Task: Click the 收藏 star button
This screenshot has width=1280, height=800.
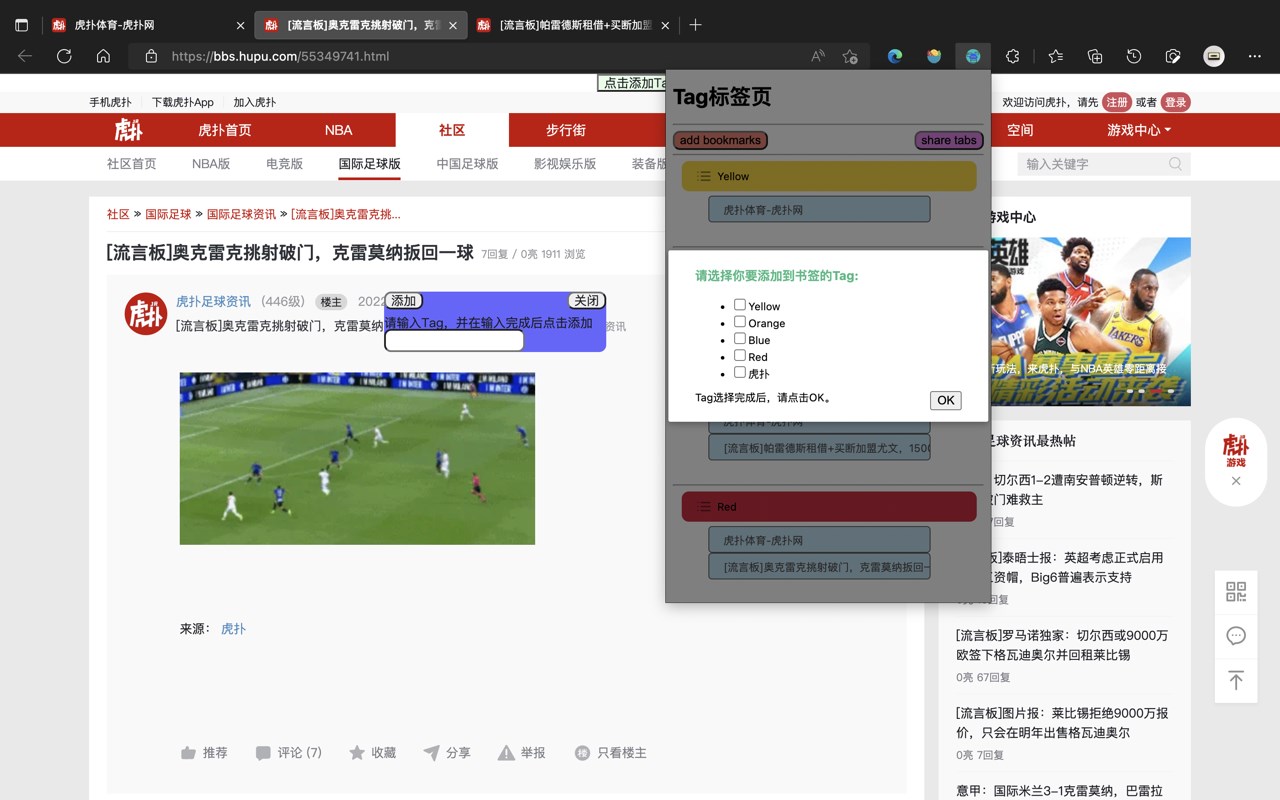Action: 372,753
